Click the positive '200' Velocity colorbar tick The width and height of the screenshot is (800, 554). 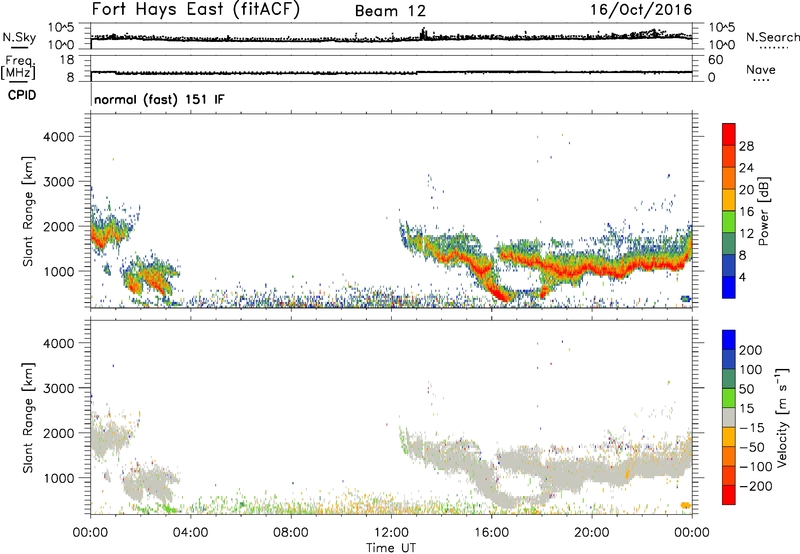point(751,350)
